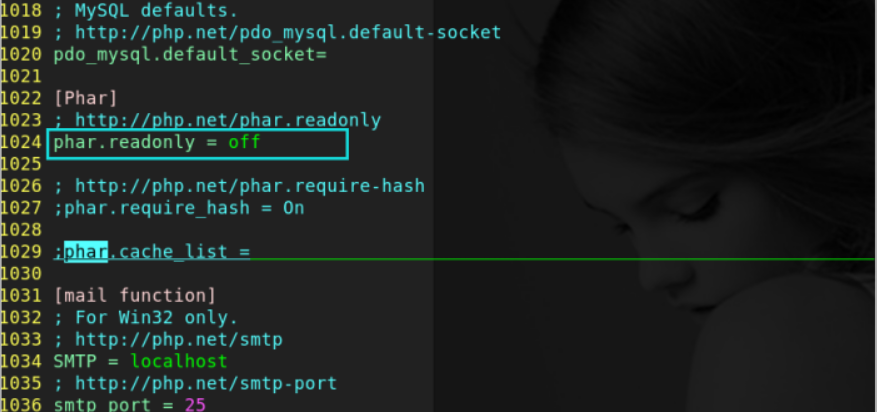Place cursor after pdo_mysql.default_socket= text
This screenshot has width=877, height=412.
[x=327, y=55]
